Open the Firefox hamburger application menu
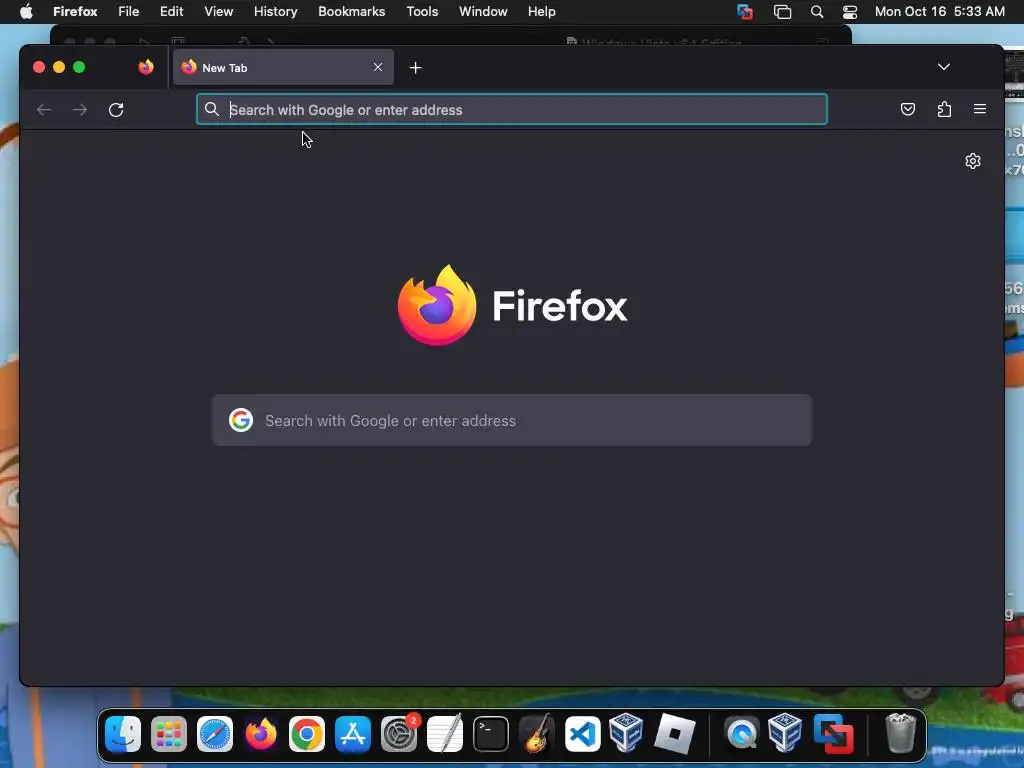1024x768 pixels. click(980, 109)
